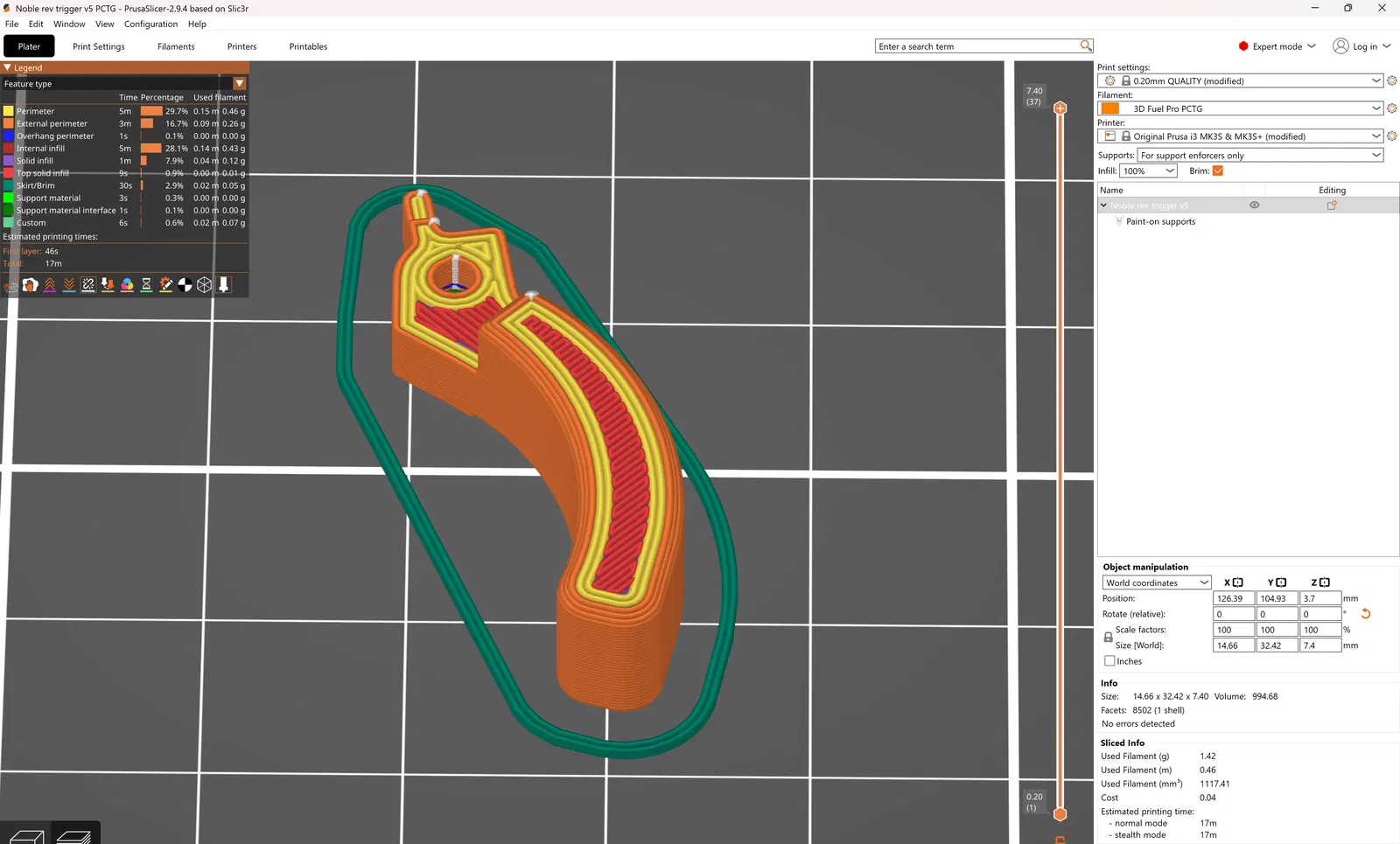
Task: Toggle shells cube icon in legend toolbar
Action: (x=204, y=285)
